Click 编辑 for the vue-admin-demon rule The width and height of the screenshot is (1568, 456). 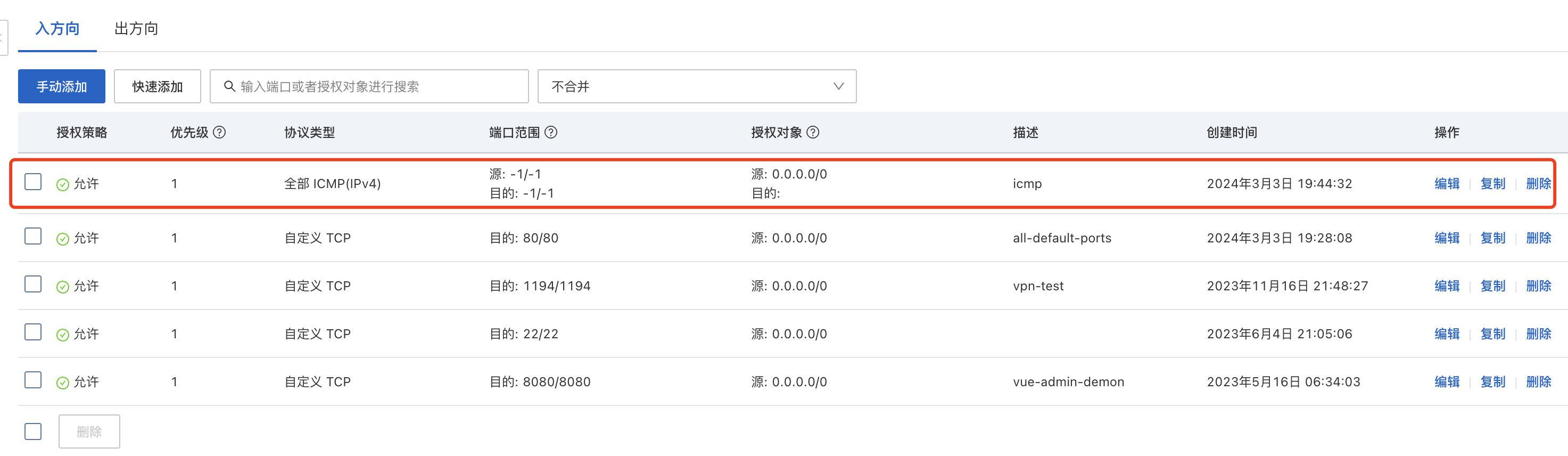point(1447,381)
